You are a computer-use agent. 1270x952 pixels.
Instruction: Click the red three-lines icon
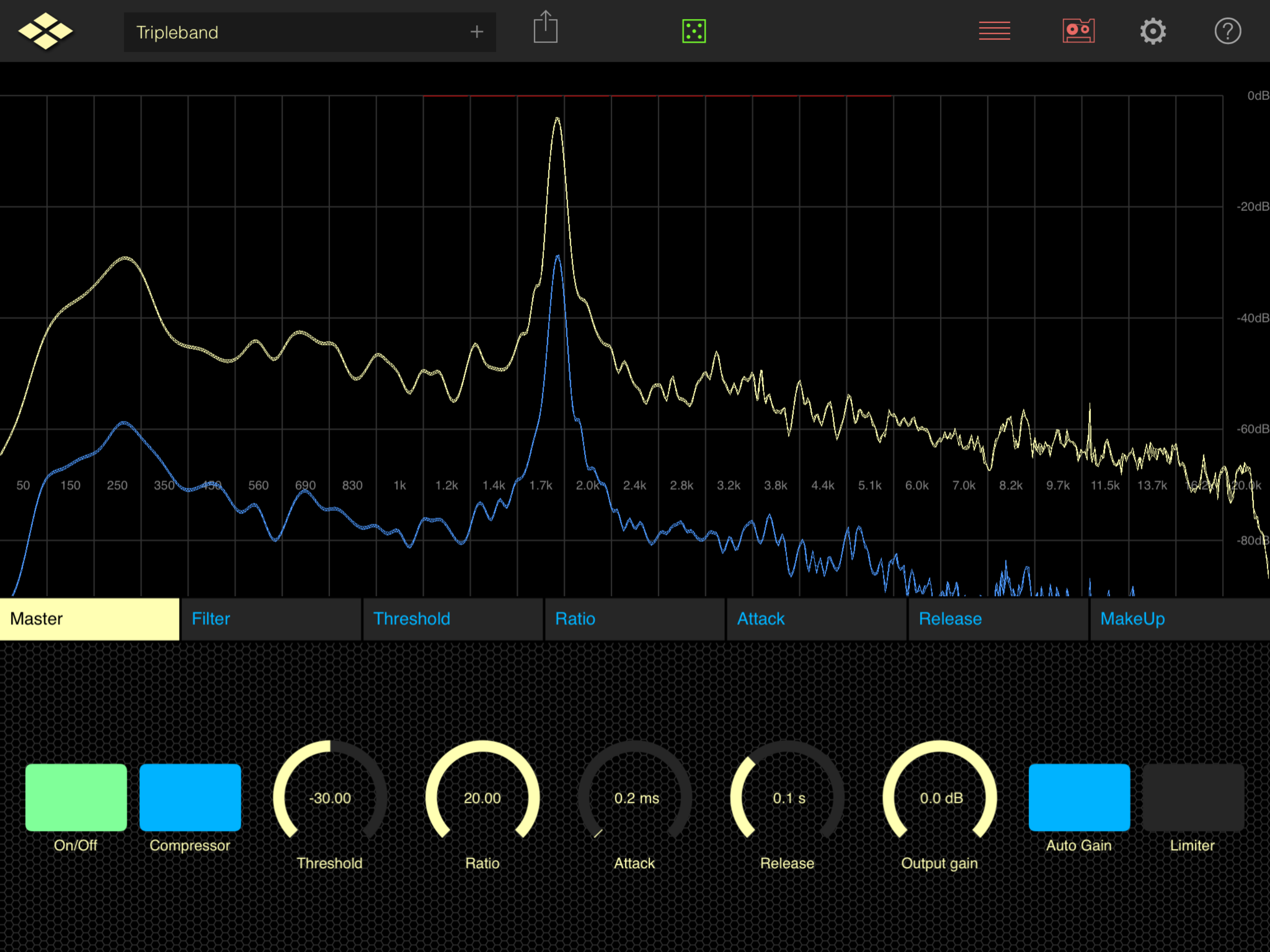point(994,31)
